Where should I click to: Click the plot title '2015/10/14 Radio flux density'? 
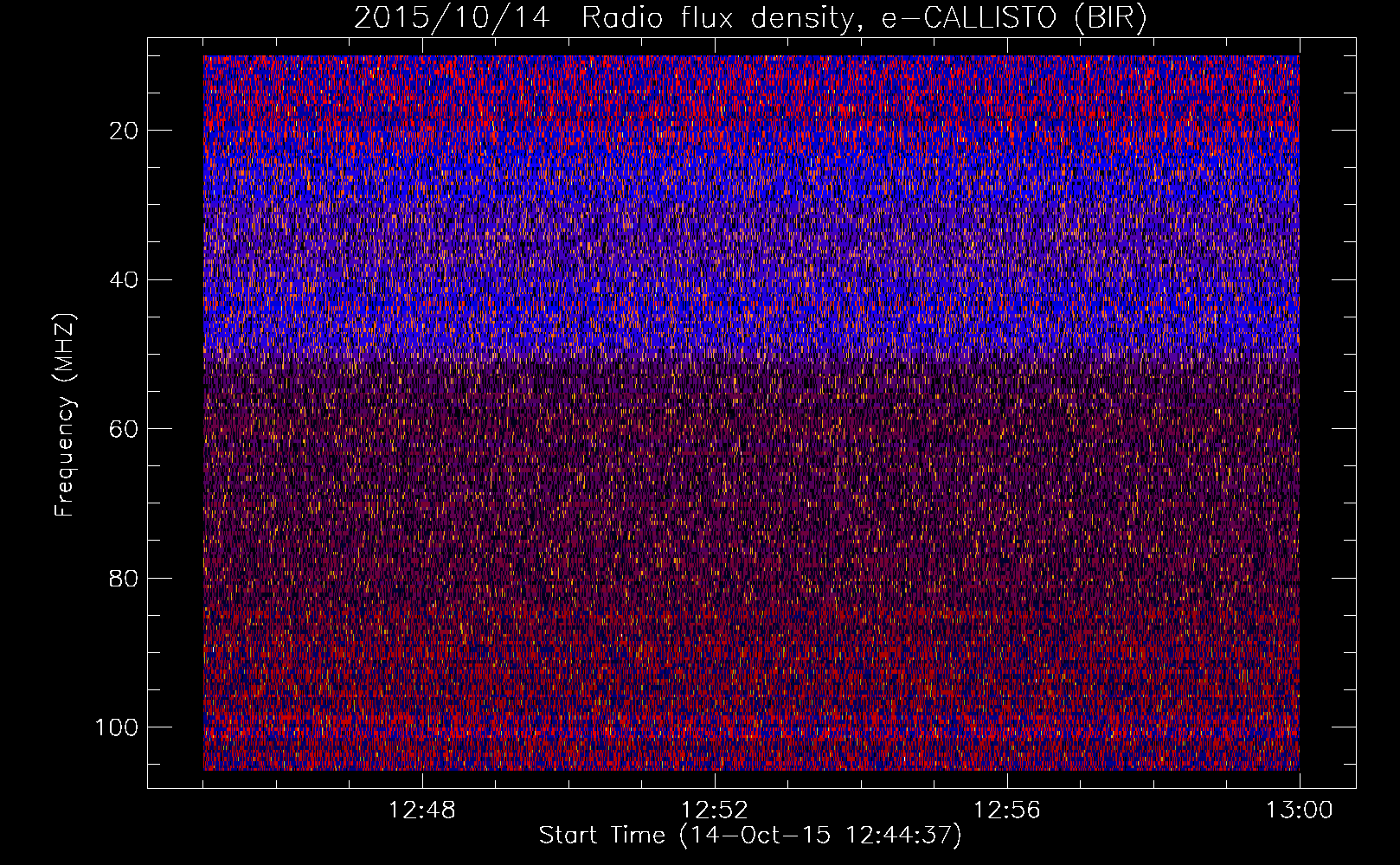pyautogui.click(x=750, y=17)
